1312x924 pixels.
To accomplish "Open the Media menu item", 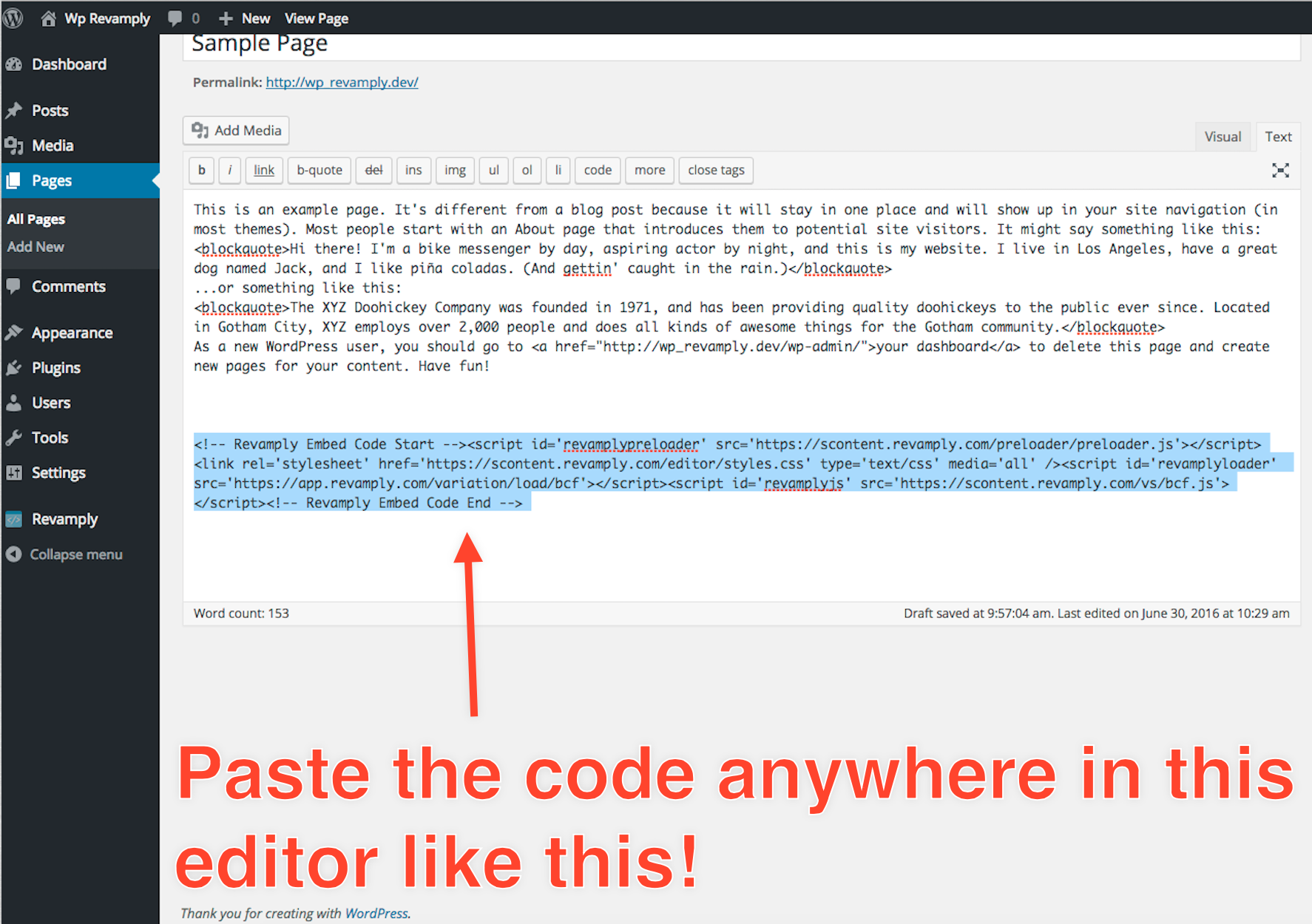I will tap(80, 146).
